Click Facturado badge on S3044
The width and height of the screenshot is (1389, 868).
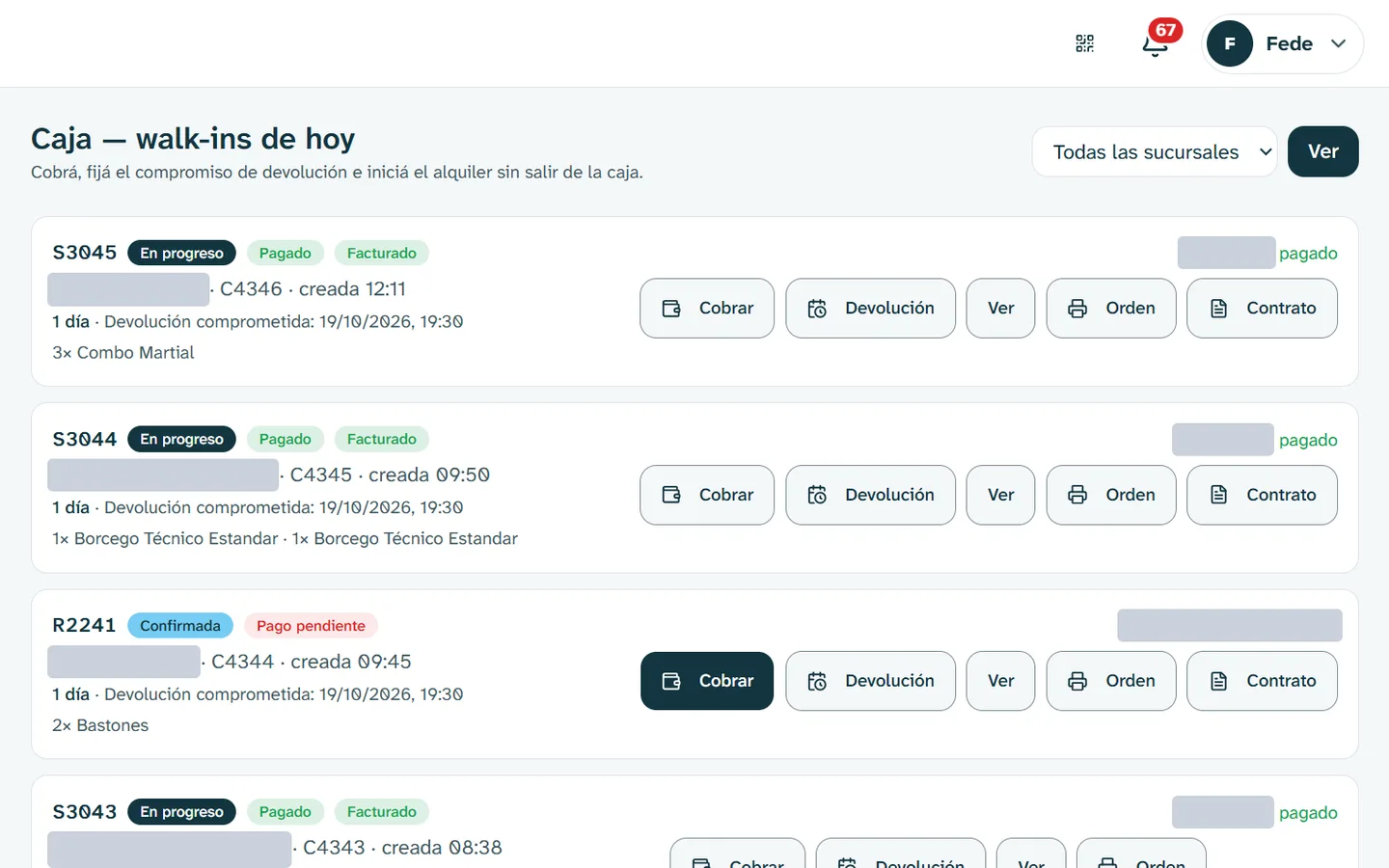pyautogui.click(x=382, y=439)
